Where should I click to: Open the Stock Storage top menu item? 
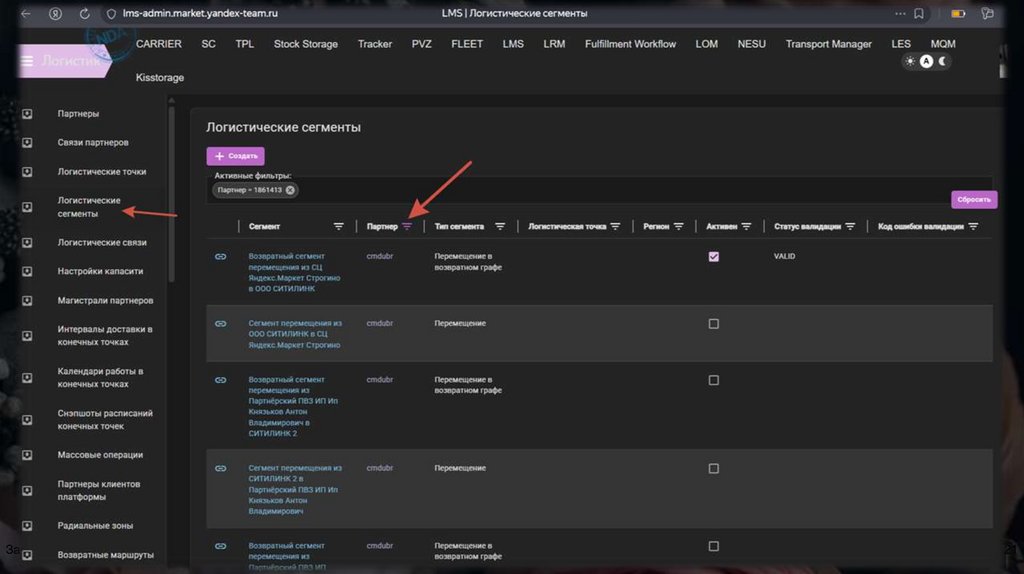pyautogui.click(x=305, y=44)
